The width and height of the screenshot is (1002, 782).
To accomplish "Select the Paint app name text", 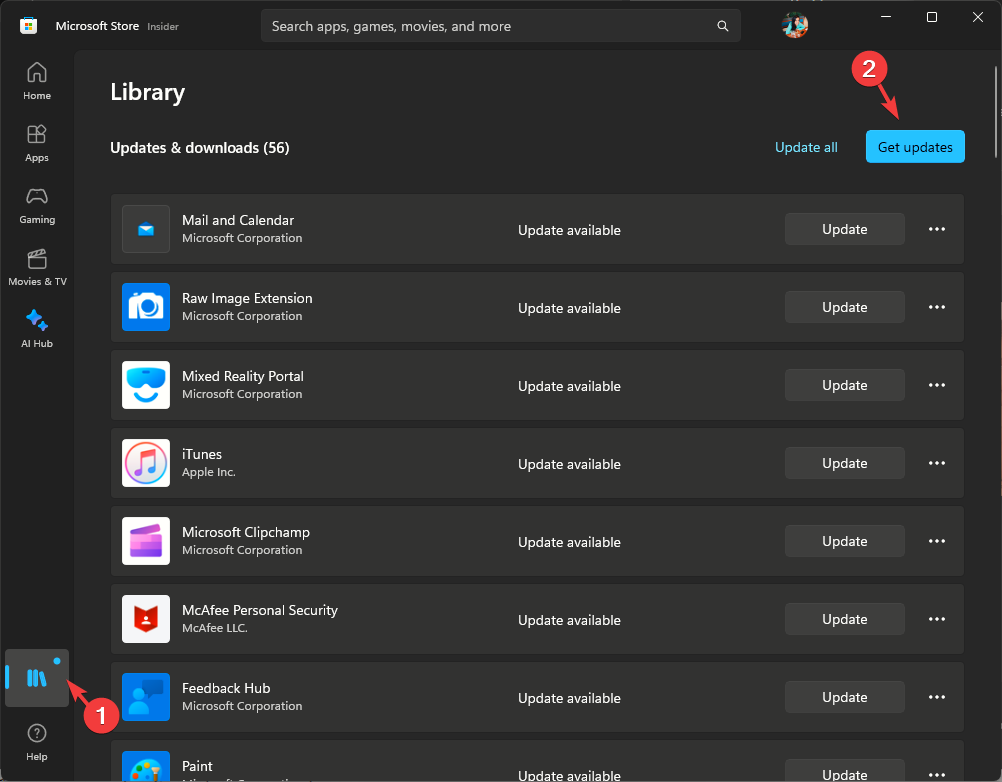I will pos(197,766).
